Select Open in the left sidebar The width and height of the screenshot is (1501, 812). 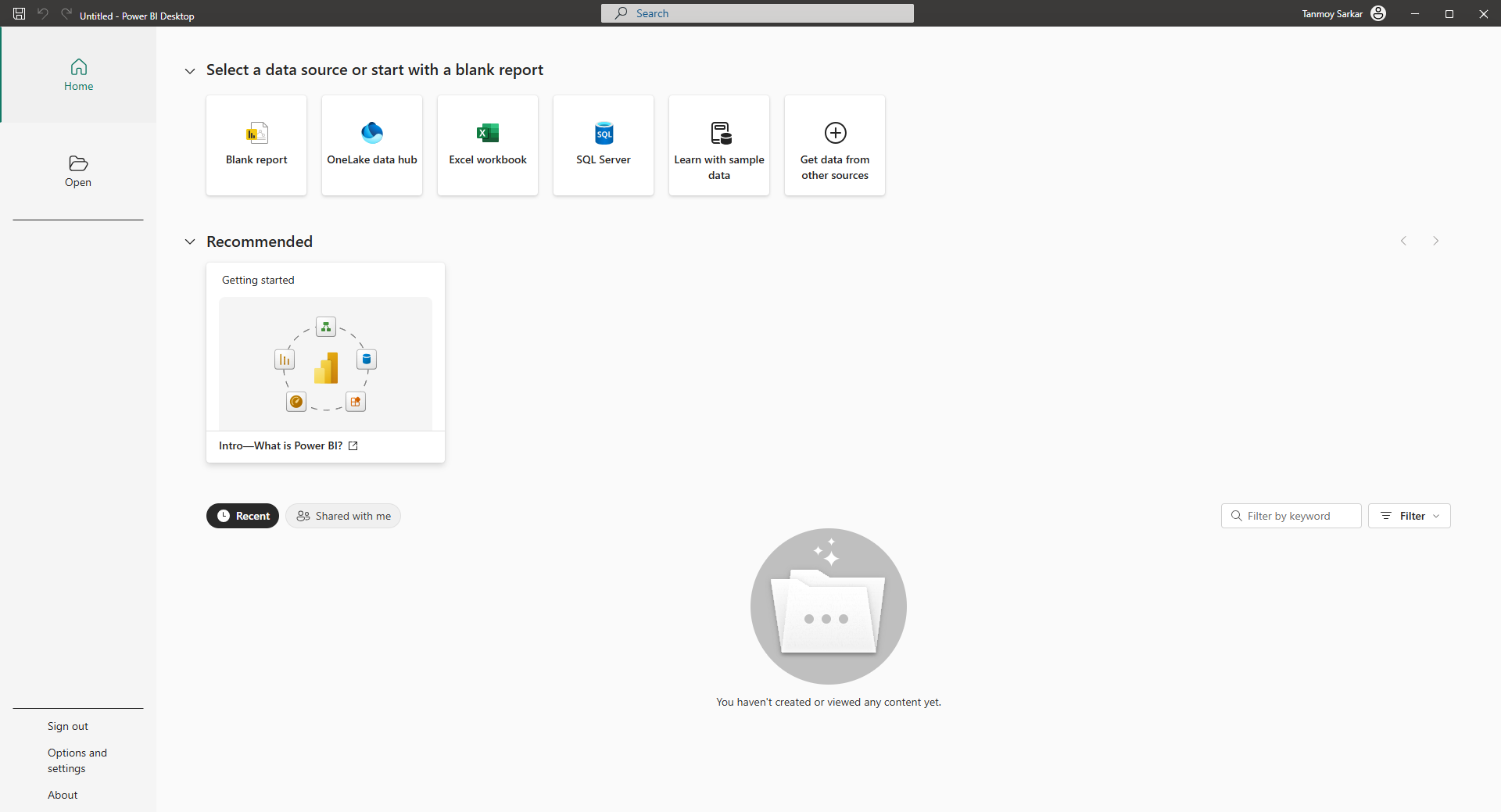(x=78, y=171)
